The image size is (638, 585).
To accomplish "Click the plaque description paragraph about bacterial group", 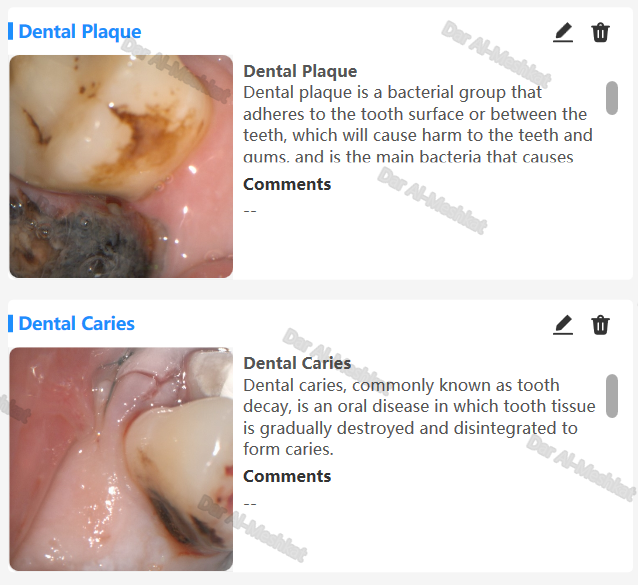I will tap(418, 124).
